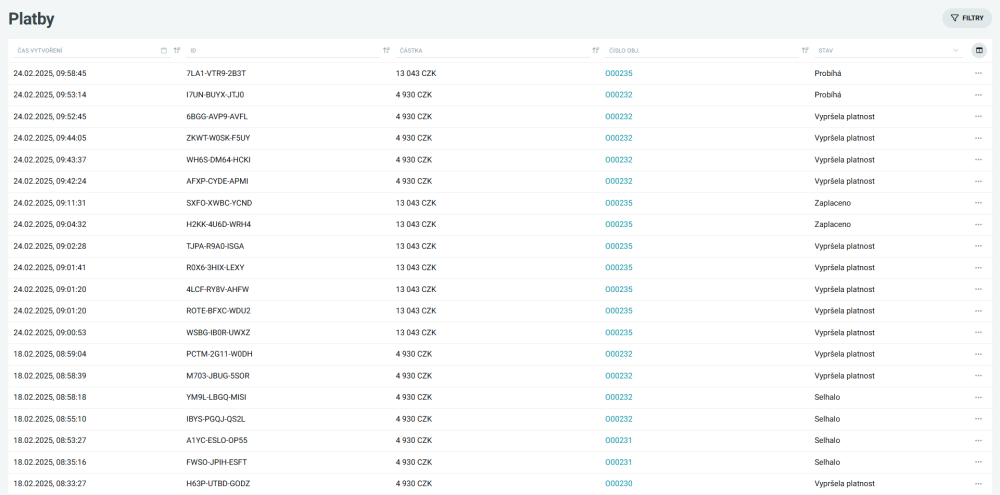Select payment ID IBYS-PGQJ-QS2L text
The image size is (1000, 495).
click(216, 419)
